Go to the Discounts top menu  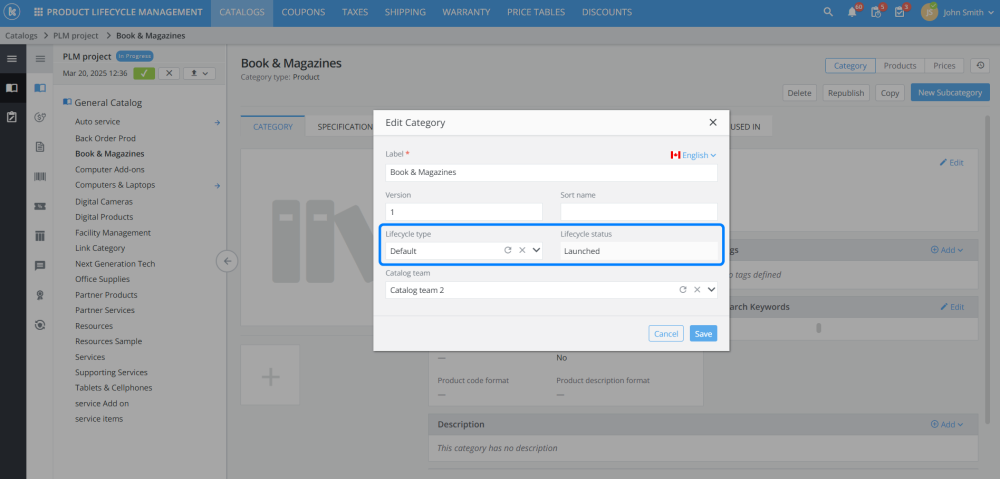tap(607, 12)
